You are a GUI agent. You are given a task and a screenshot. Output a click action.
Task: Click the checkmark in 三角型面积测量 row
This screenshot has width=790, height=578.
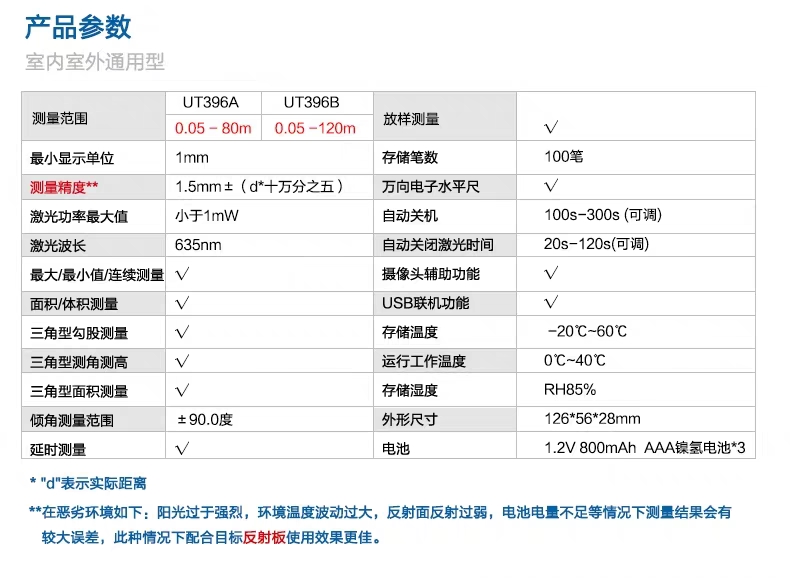182,391
